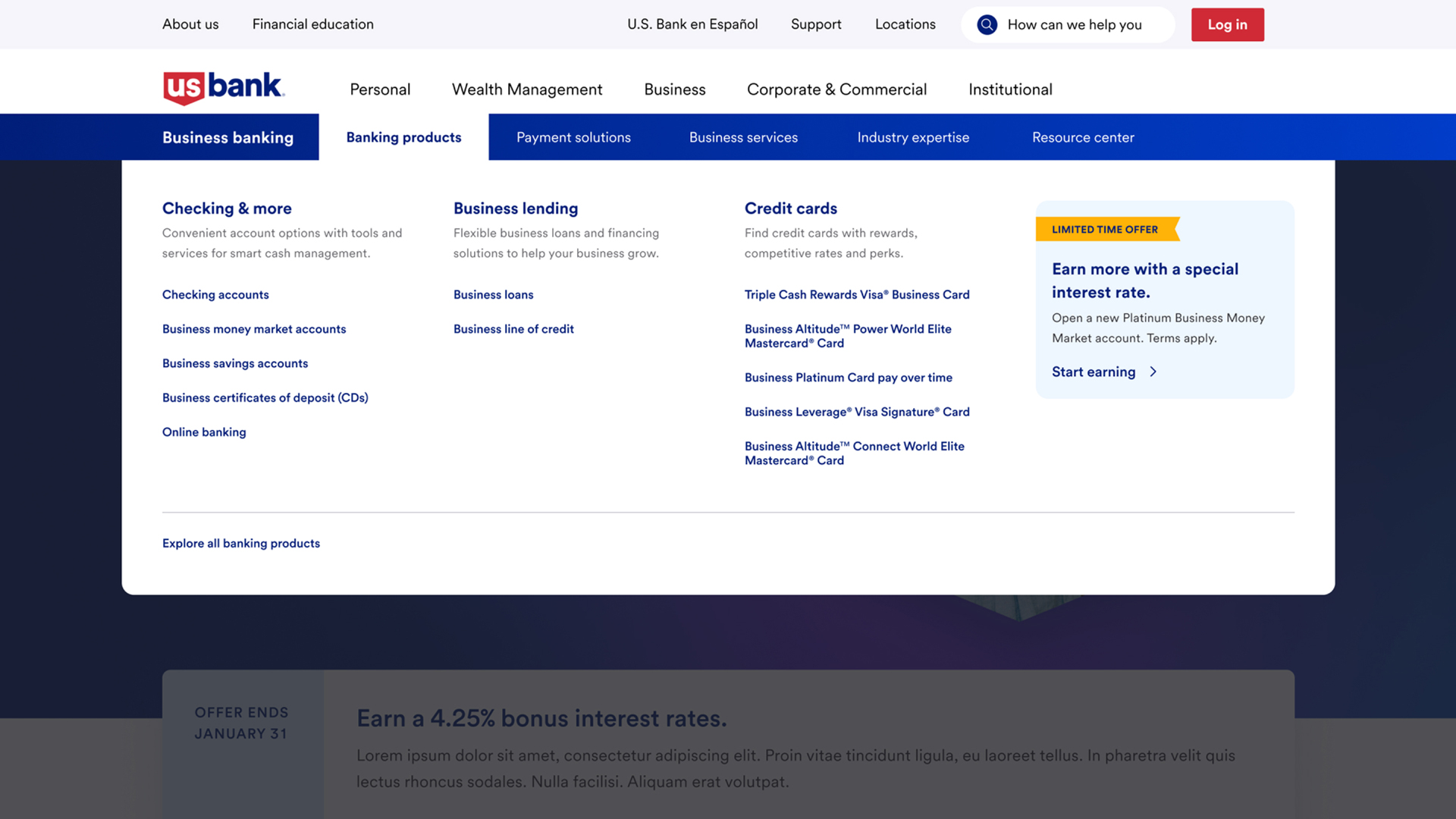Open Financial education link
The width and height of the screenshot is (1456, 819).
tap(313, 24)
